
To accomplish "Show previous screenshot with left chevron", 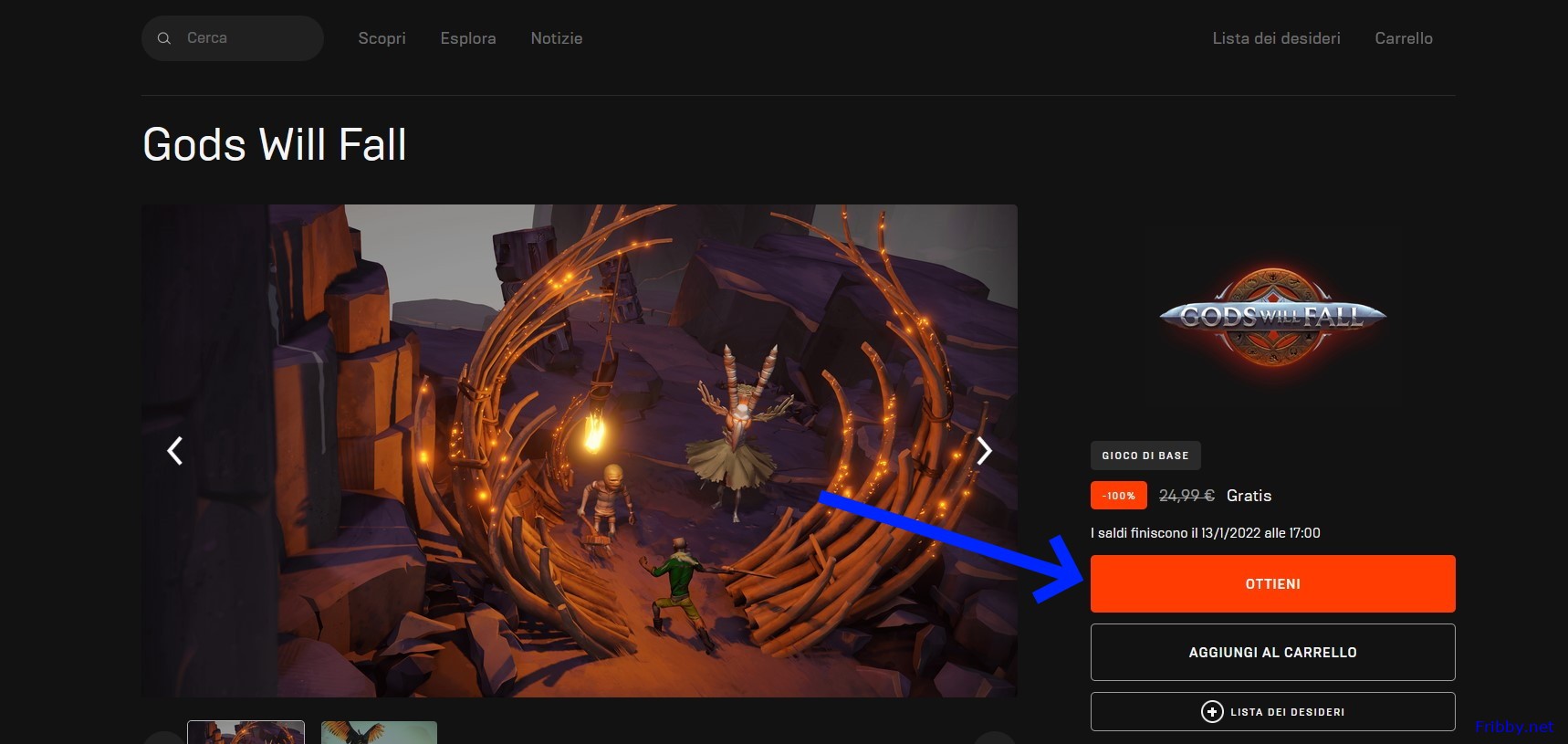I will [174, 450].
